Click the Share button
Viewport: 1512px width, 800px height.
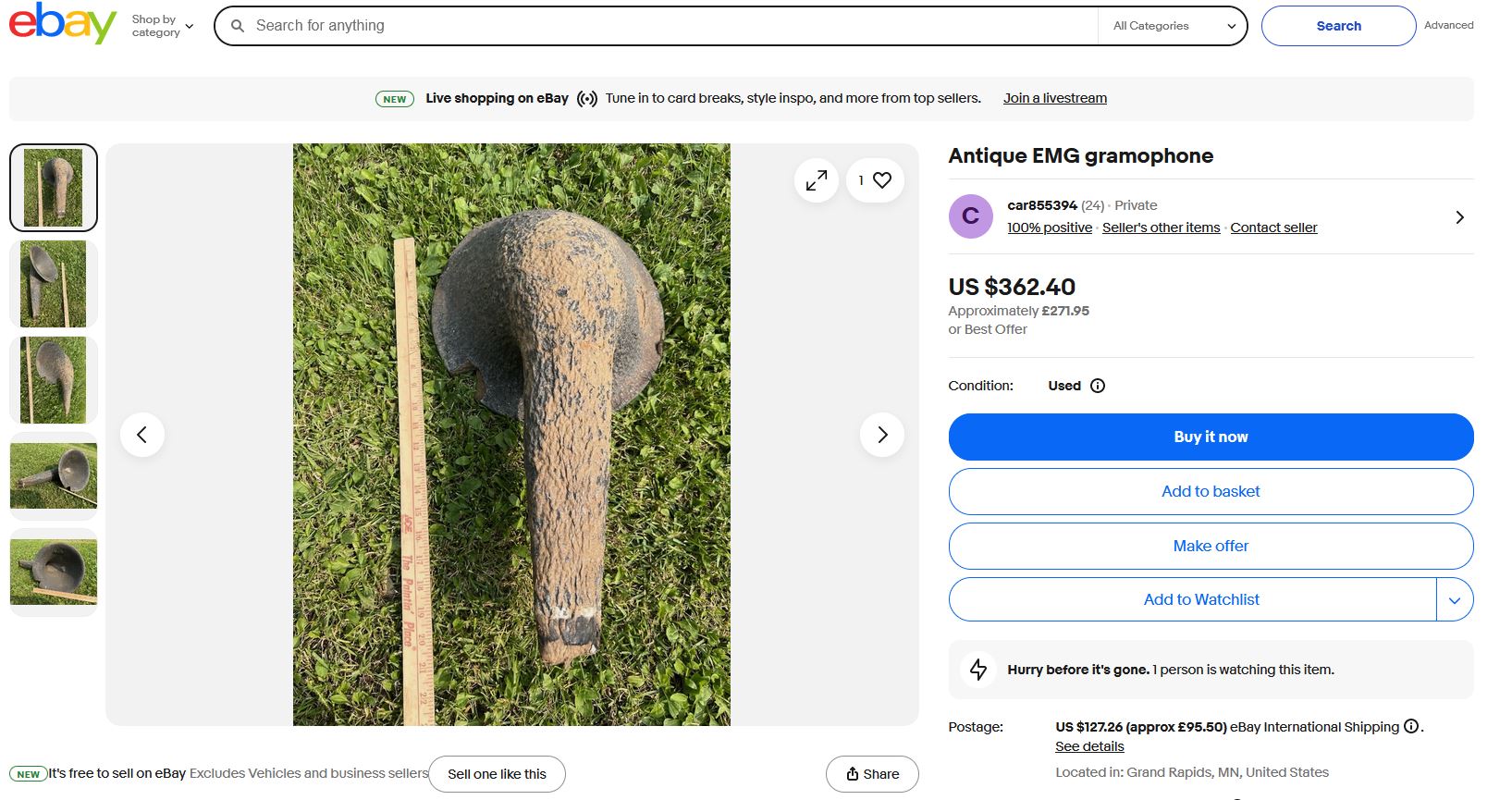click(x=872, y=774)
